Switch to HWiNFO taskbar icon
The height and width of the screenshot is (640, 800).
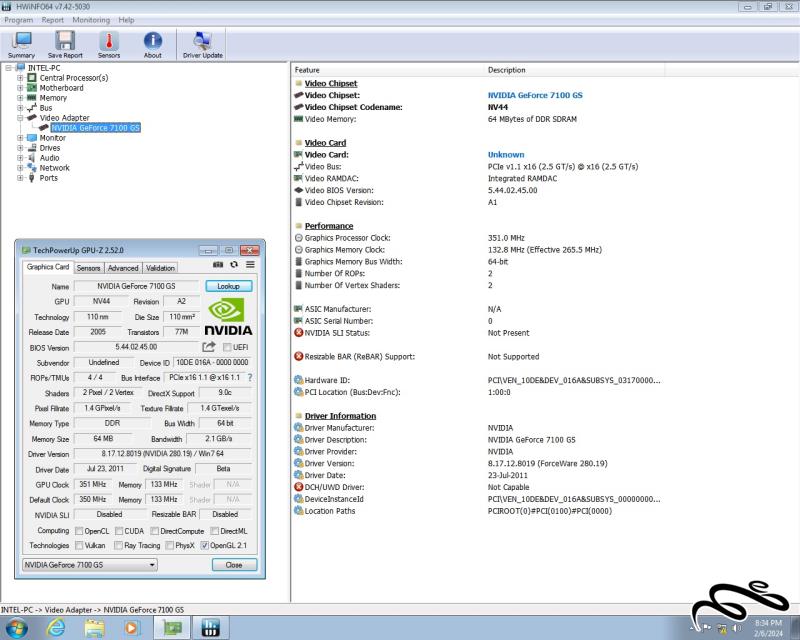(x=210, y=628)
